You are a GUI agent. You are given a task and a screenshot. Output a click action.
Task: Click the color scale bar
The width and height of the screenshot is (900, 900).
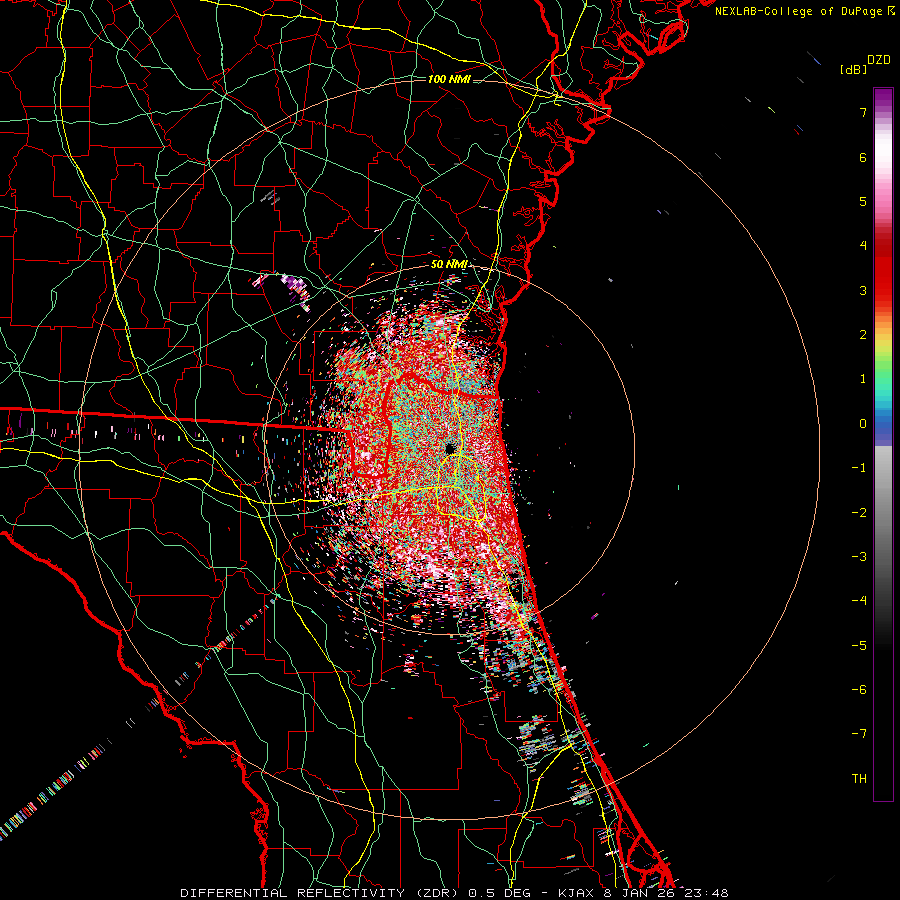tap(883, 444)
